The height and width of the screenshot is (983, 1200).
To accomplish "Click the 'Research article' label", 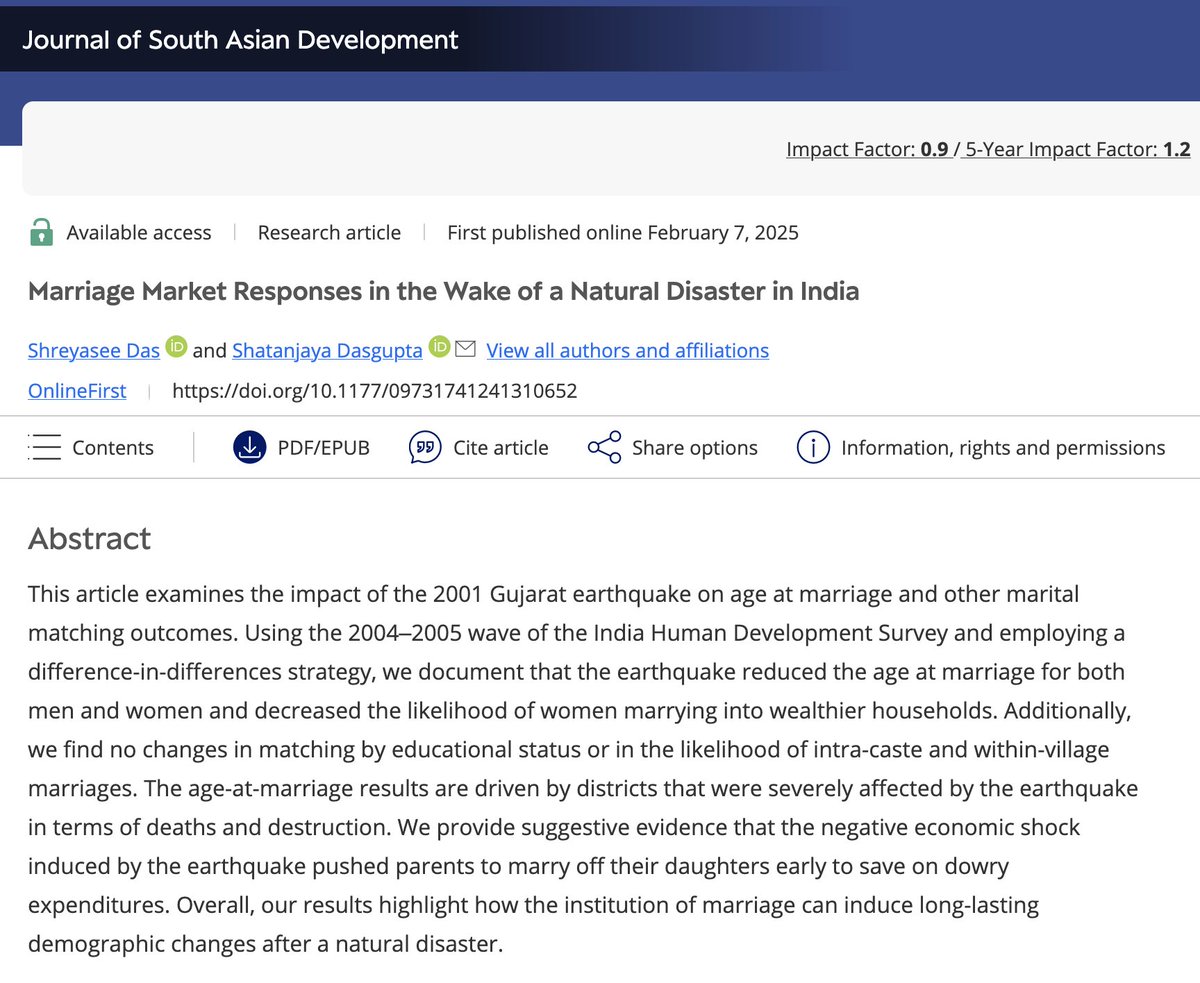I will pyautogui.click(x=329, y=233).
